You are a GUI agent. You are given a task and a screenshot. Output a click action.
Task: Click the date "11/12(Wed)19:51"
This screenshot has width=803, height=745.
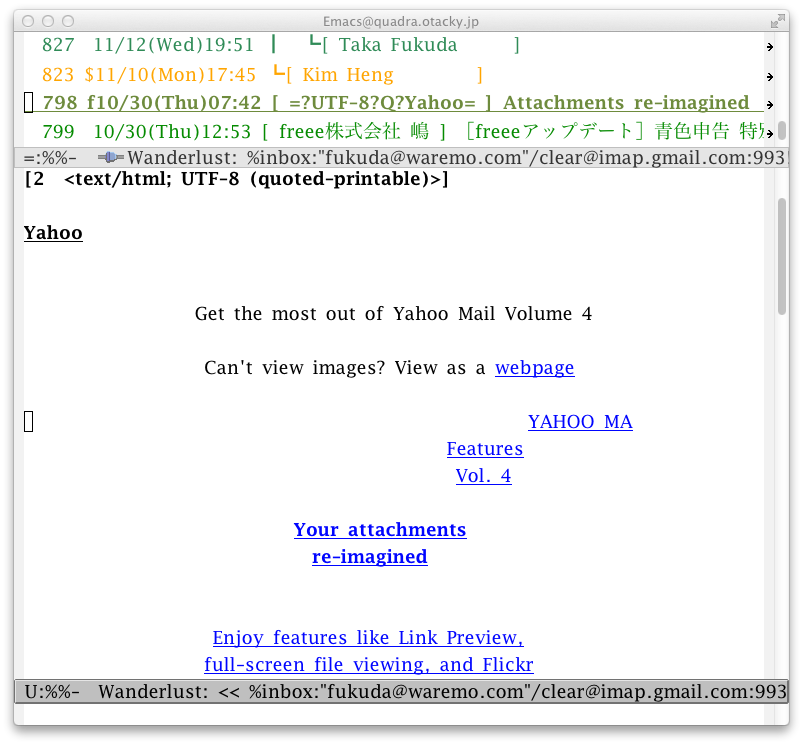click(174, 45)
